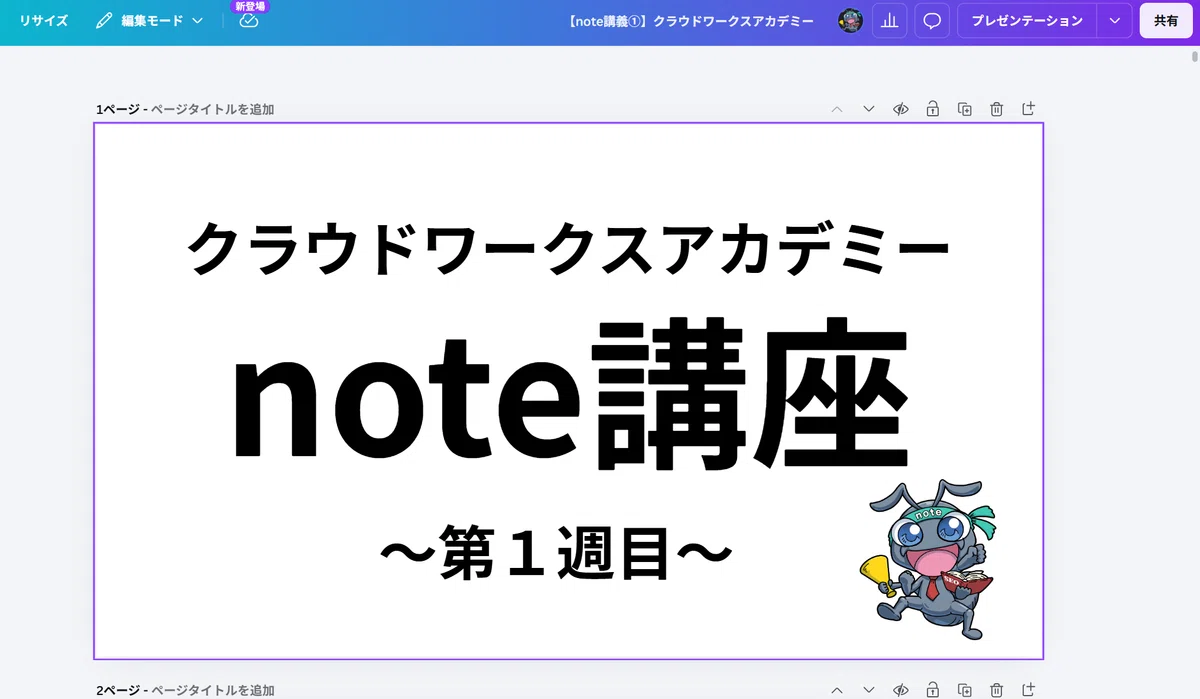1200x699 pixels.
Task: Lock page 1 with padlock icon
Action: pos(932,109)
